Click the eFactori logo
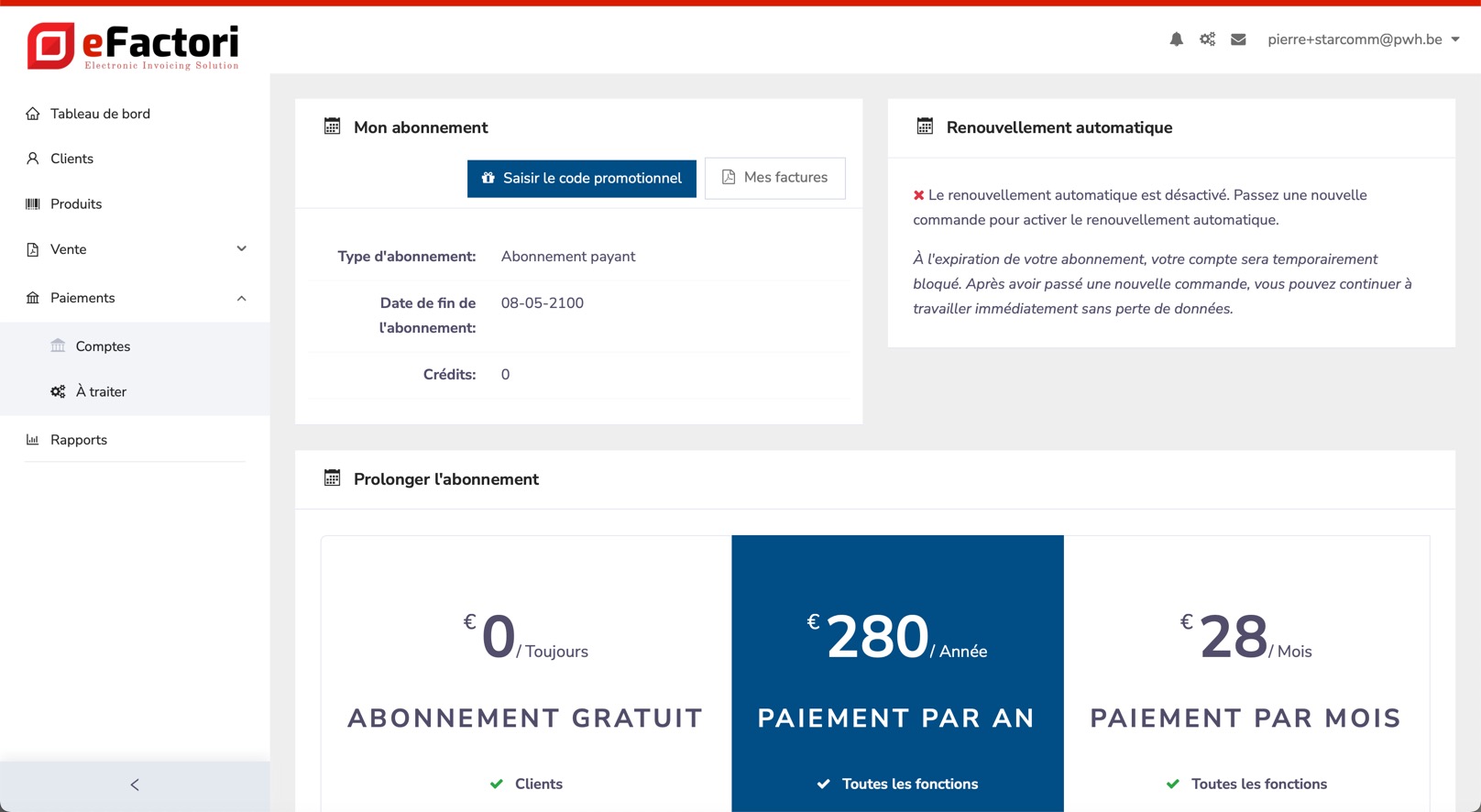 pos(134,46)
